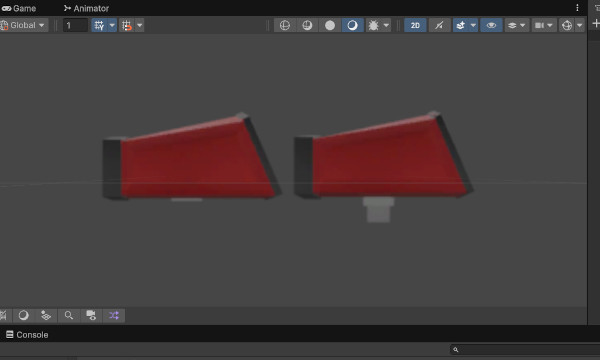The height and width of the screenshot is (360, 600).
Task: Switch to the Animator tab
Action: pyautogui.click(x=86, y=8)
